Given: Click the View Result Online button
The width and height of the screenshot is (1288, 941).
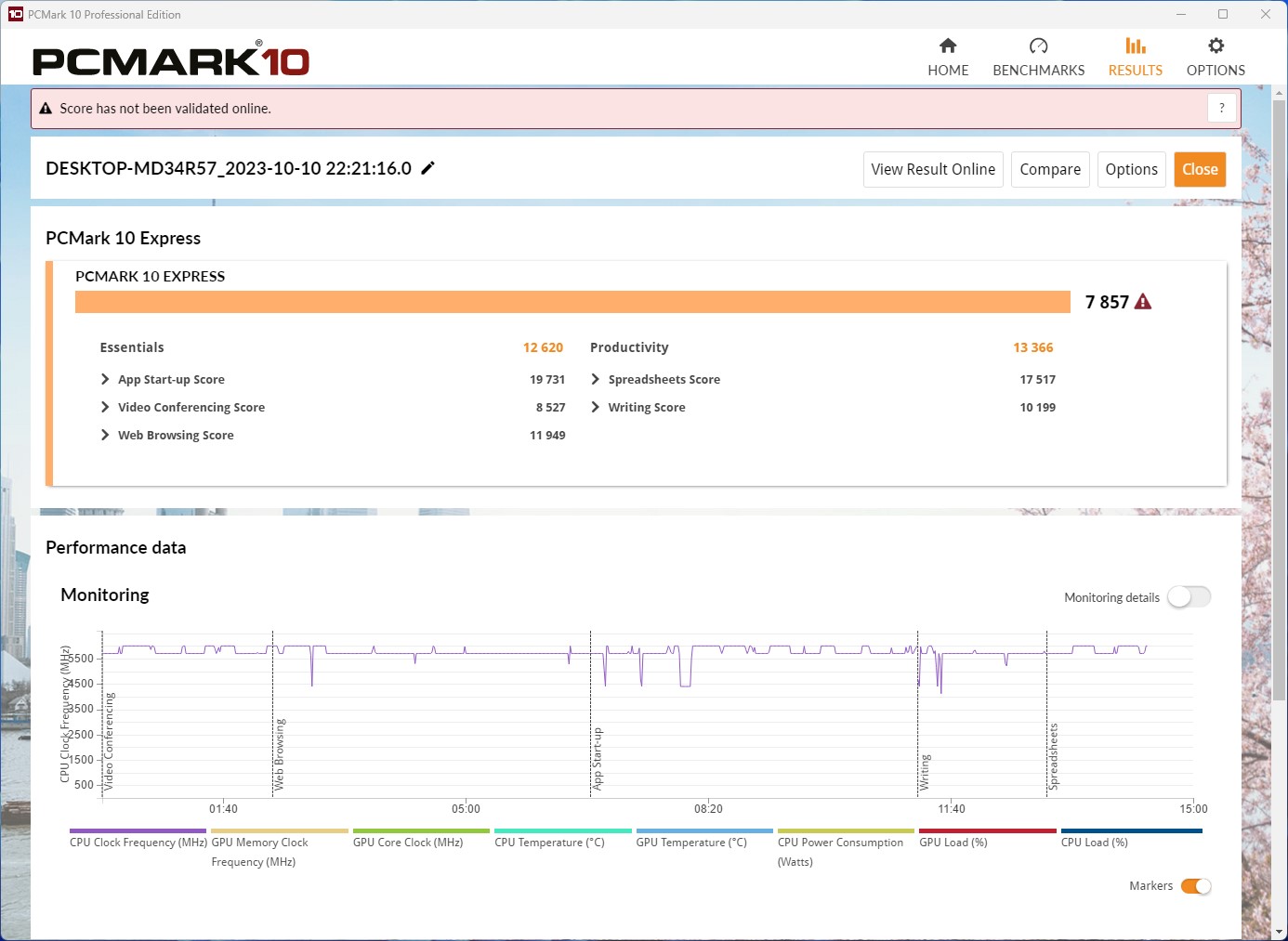Looking at the screenshot, I should pos(932,169).
